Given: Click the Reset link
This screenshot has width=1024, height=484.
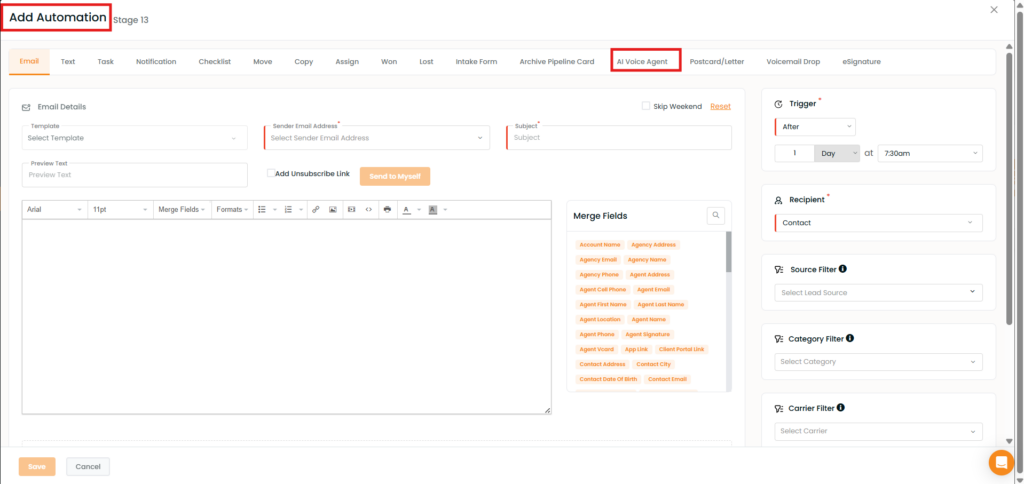Looking at the screenshot, I should tap(720, 106).
